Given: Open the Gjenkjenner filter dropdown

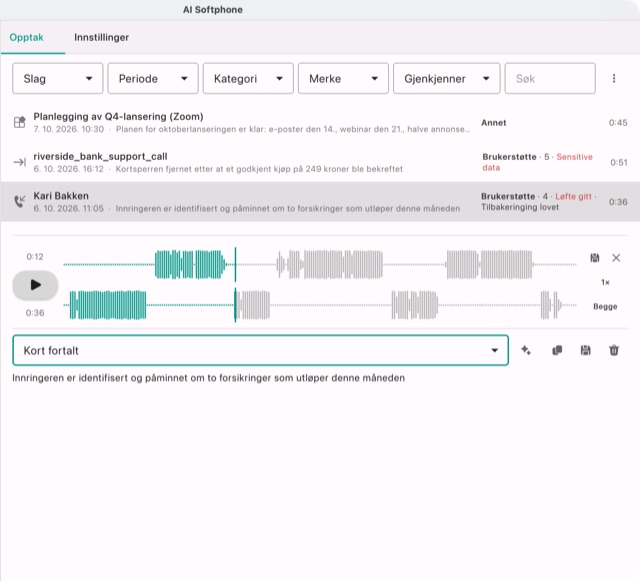Looking at the screenshot, I should 447,78.
